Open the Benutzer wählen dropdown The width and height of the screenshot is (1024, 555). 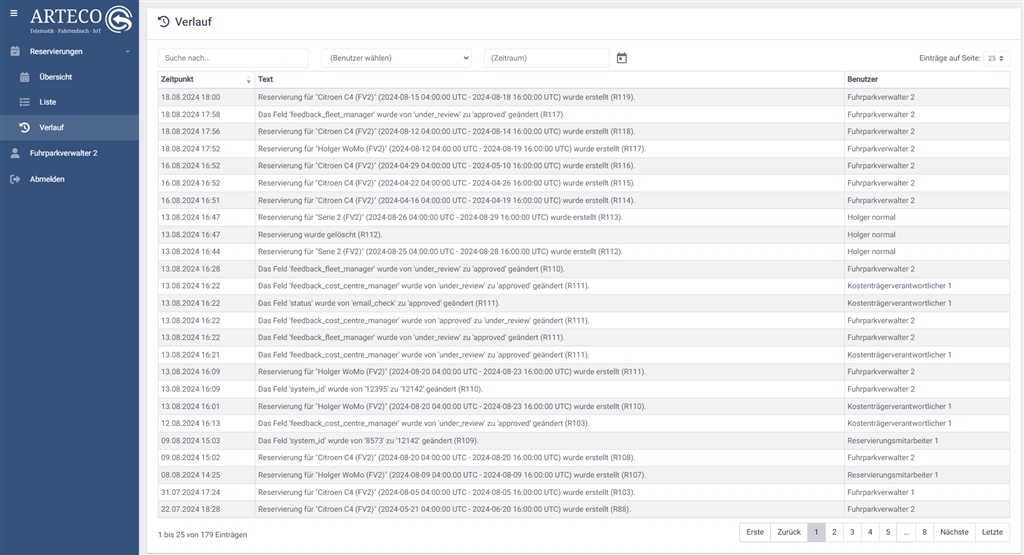click(397, 58)
